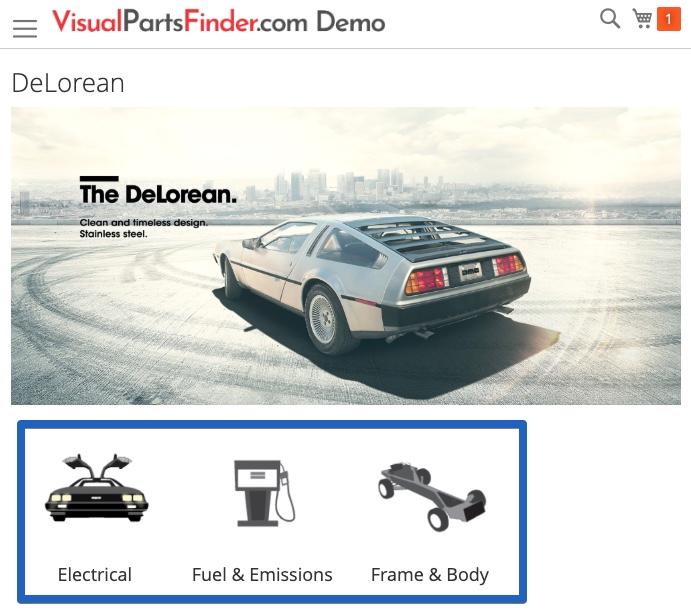Image resolution: width=691 pixels, height=615 pixels.
Task: Open the Fuel & Emissions label link
Action: 262,574
